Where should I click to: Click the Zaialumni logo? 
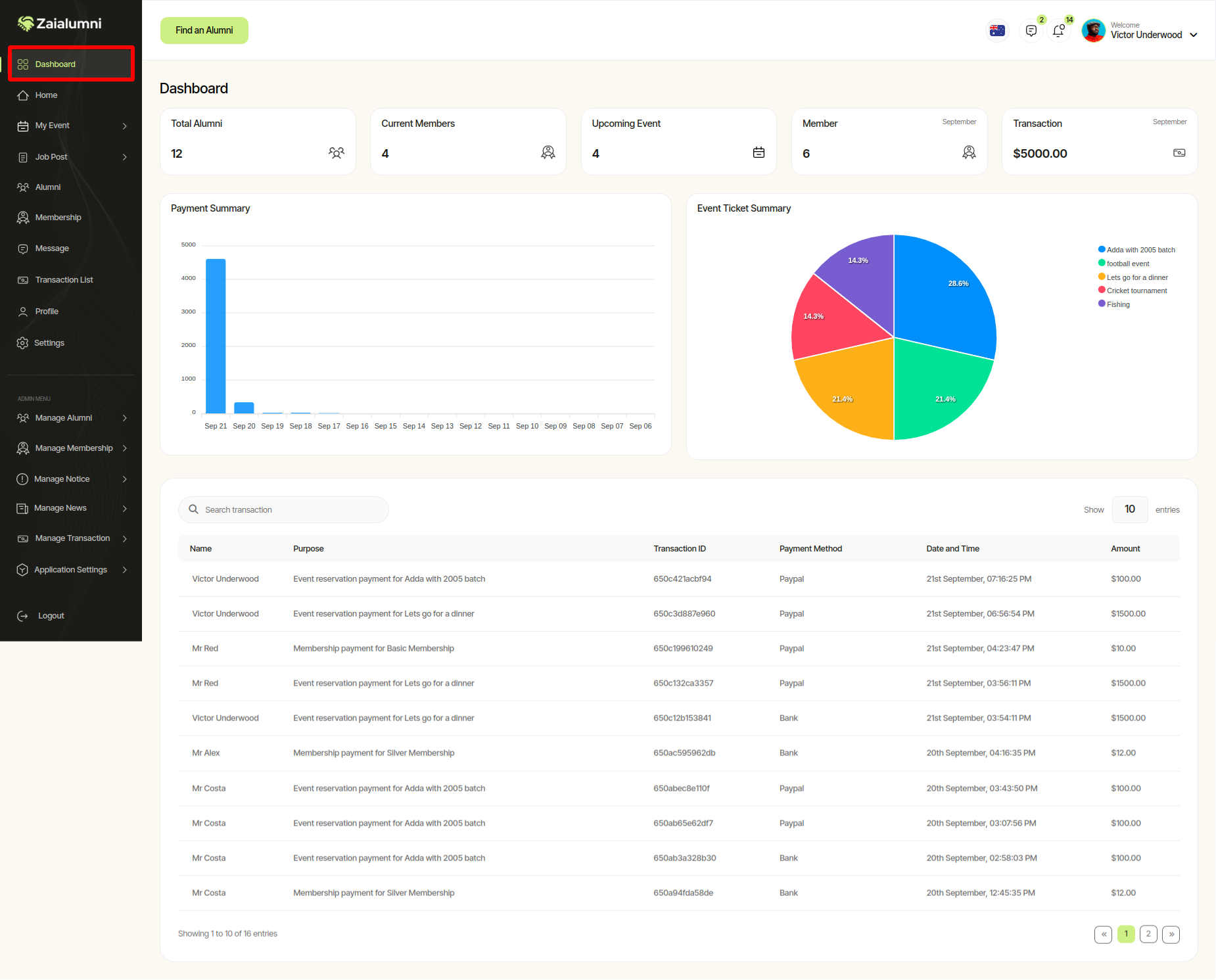click(x=59, y=24)
